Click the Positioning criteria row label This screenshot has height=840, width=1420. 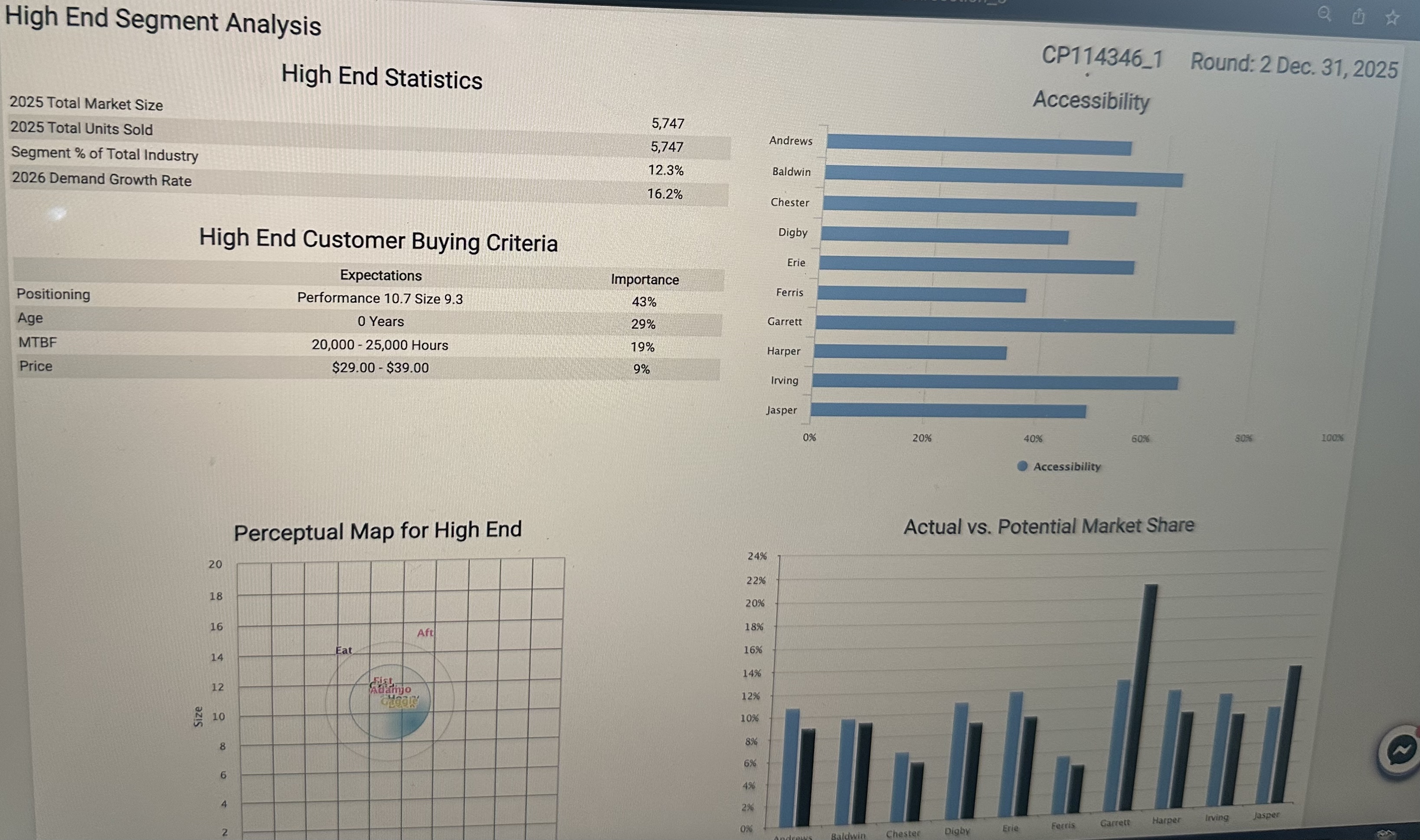[53, 294]
